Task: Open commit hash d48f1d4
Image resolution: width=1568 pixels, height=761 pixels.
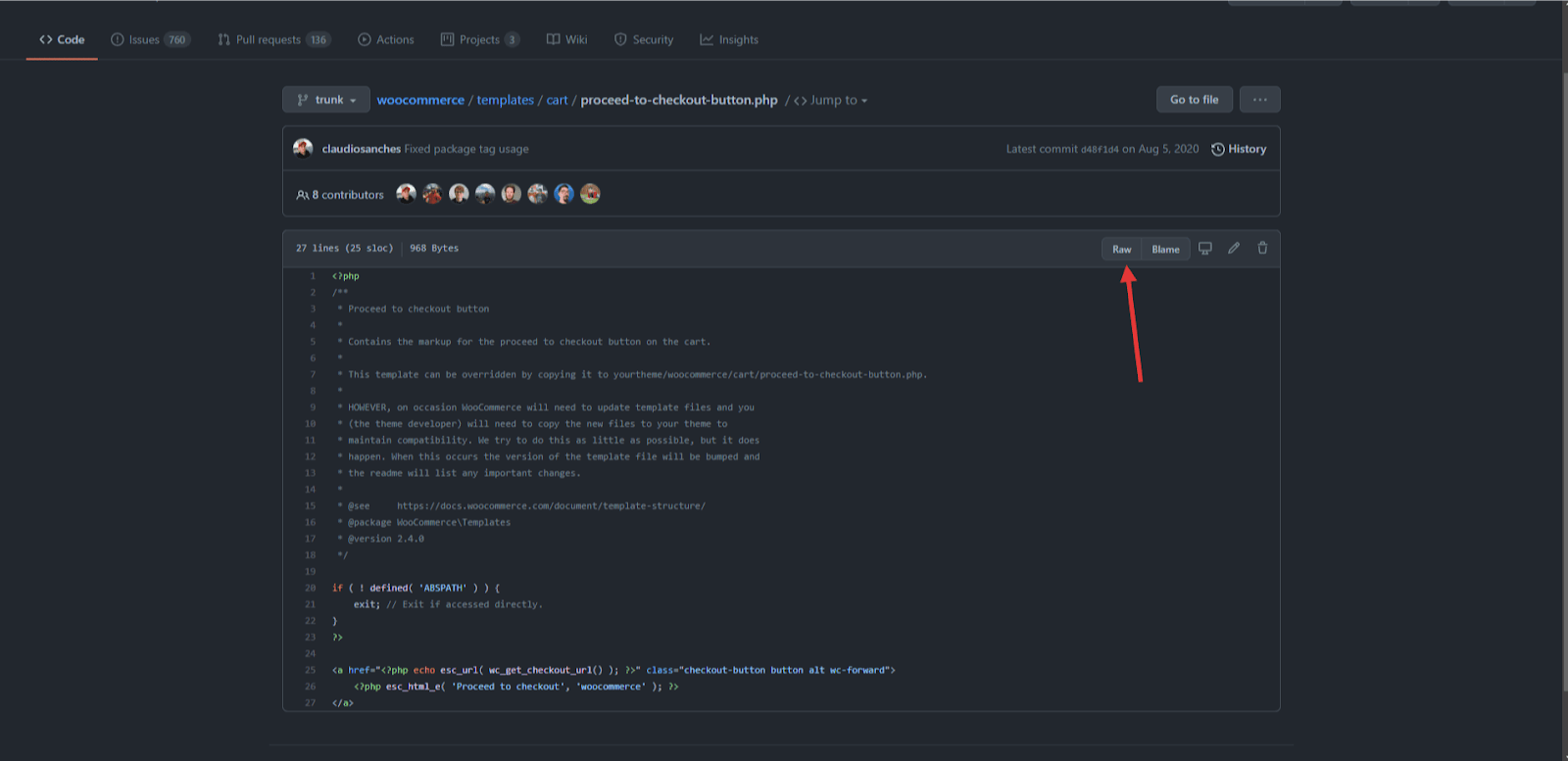Action: [x=1100, y=149]
